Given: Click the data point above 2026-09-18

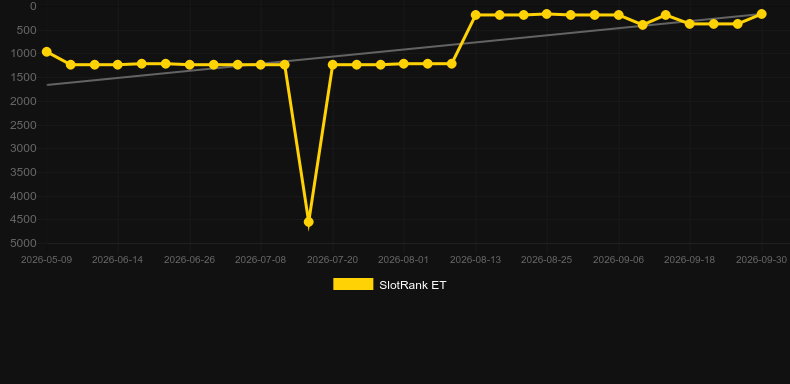Looking at the screenshot, I should 690,24.
